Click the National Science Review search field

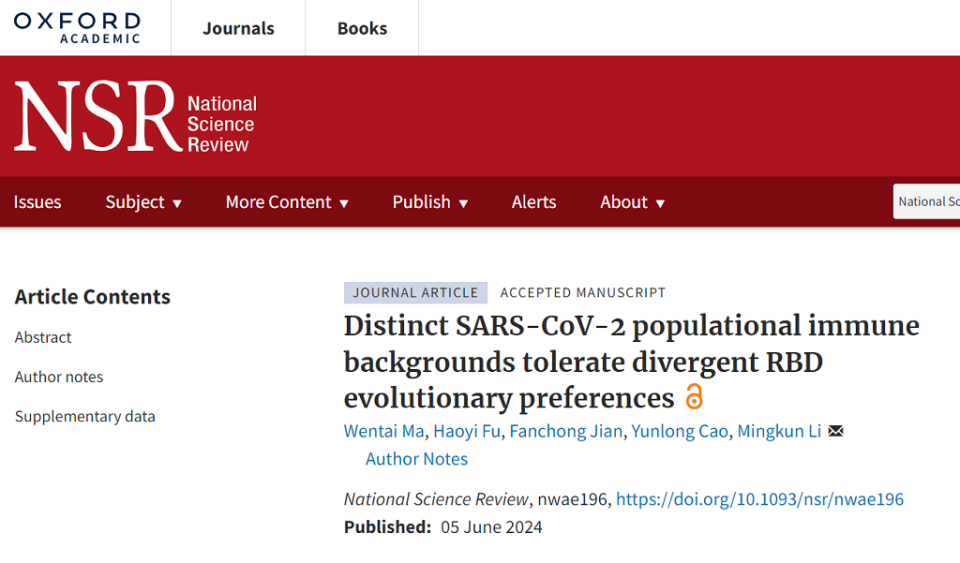[x=927, y=202]
